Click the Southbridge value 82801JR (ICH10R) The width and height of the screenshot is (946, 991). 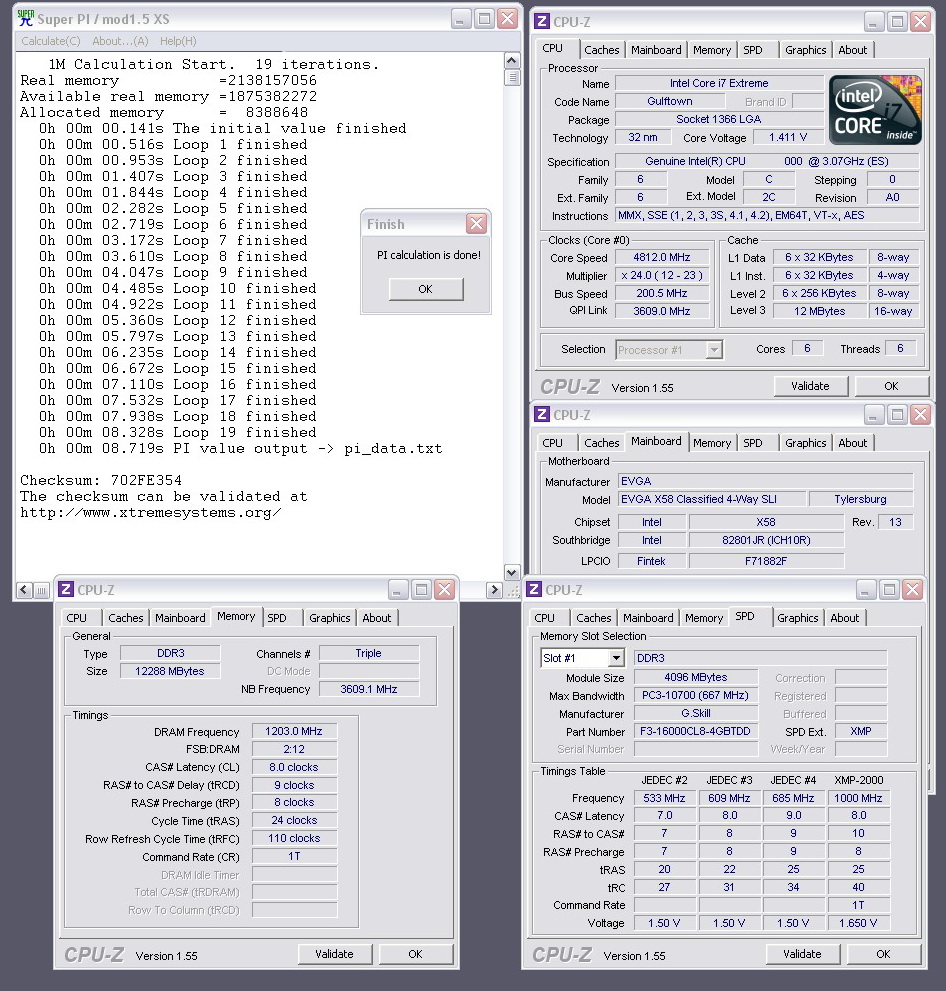coord(766,540)
